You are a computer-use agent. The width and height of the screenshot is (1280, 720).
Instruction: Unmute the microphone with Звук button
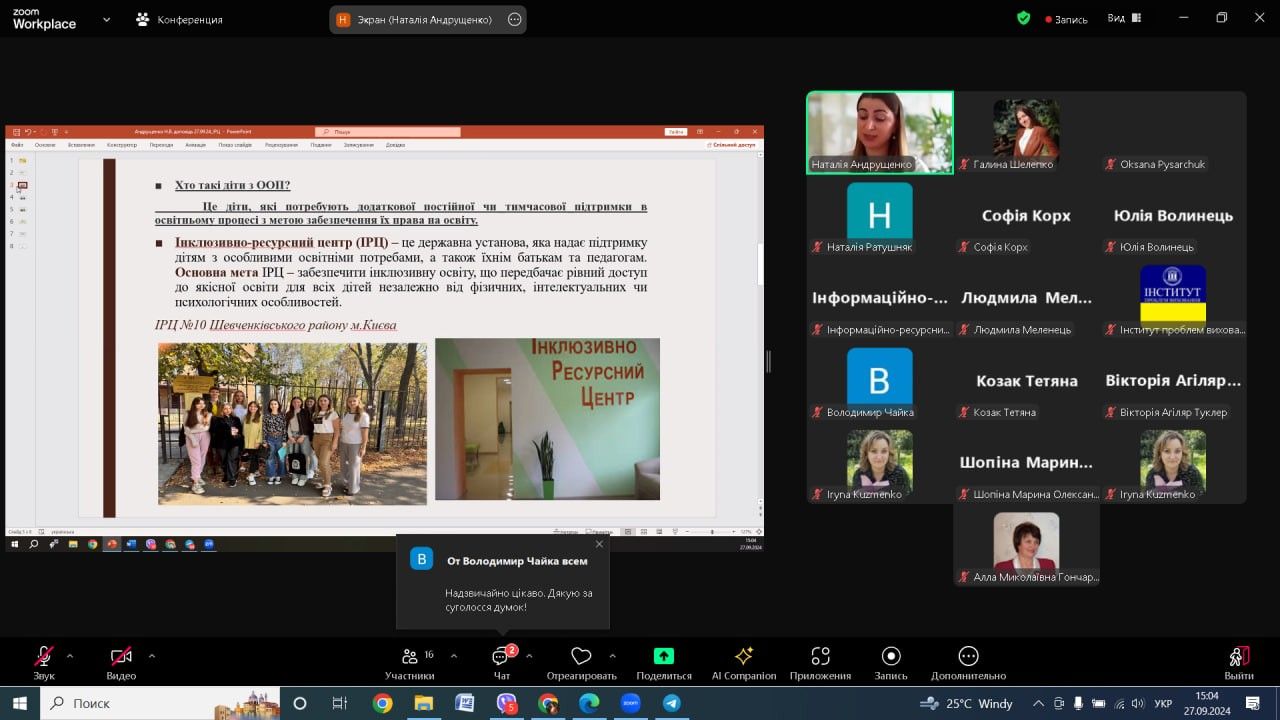coord(44,663)
